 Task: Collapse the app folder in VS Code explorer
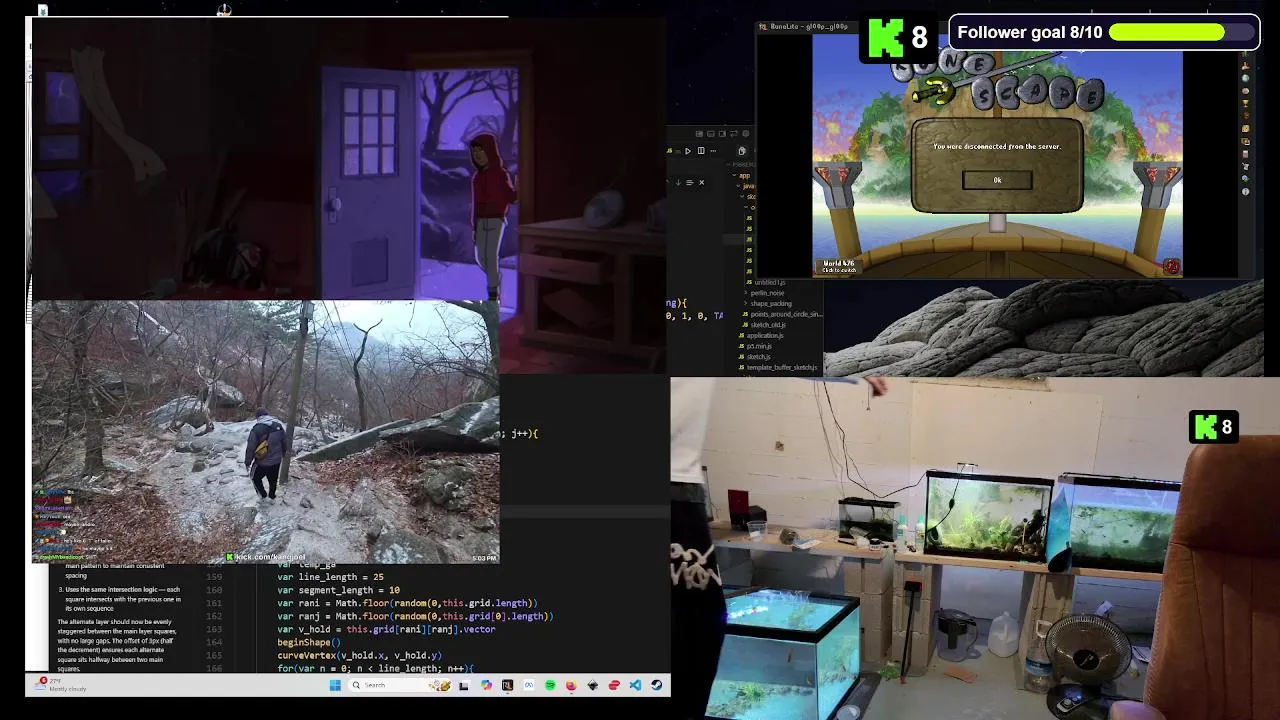[x=743, y=175]
